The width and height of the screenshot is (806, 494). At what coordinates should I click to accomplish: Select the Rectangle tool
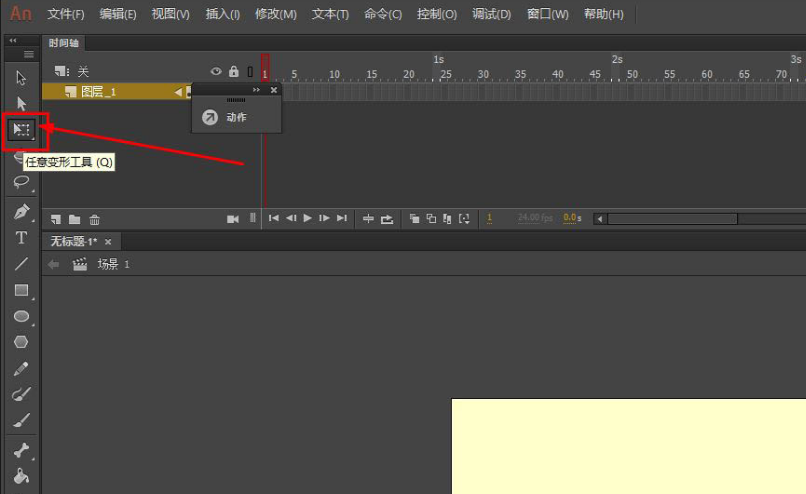(x=21, y=290)
